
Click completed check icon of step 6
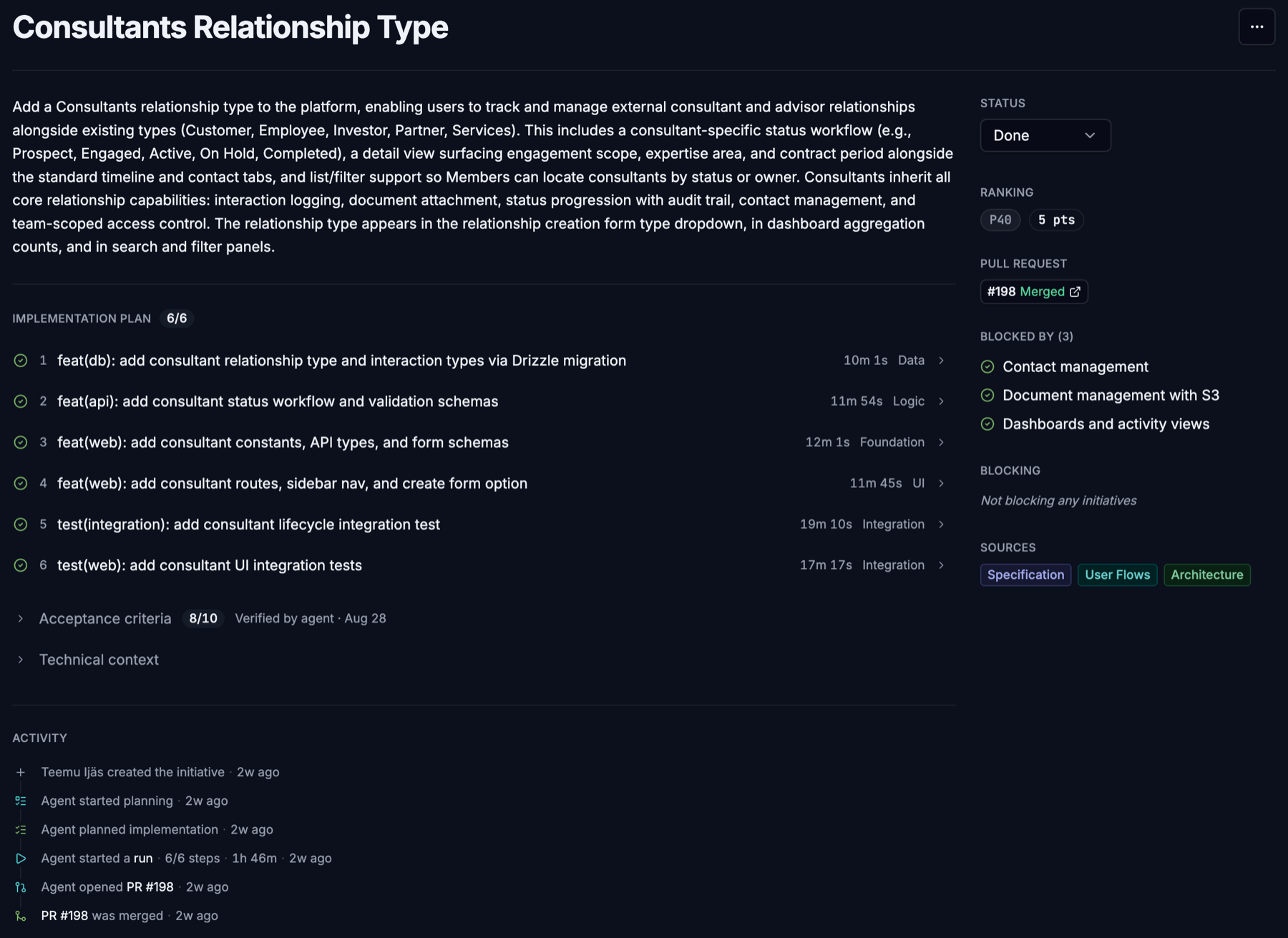coord(21,565)
